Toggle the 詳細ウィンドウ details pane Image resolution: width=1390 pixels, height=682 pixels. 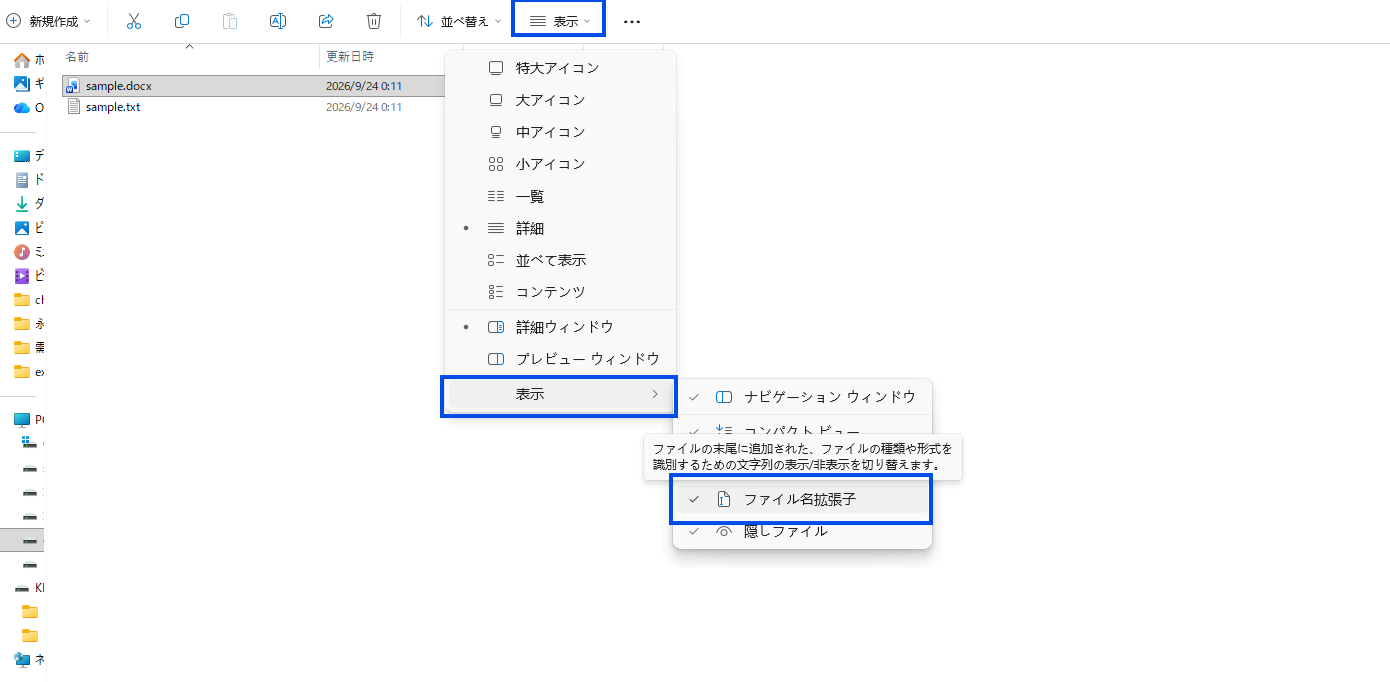click(x=560, y=327)
